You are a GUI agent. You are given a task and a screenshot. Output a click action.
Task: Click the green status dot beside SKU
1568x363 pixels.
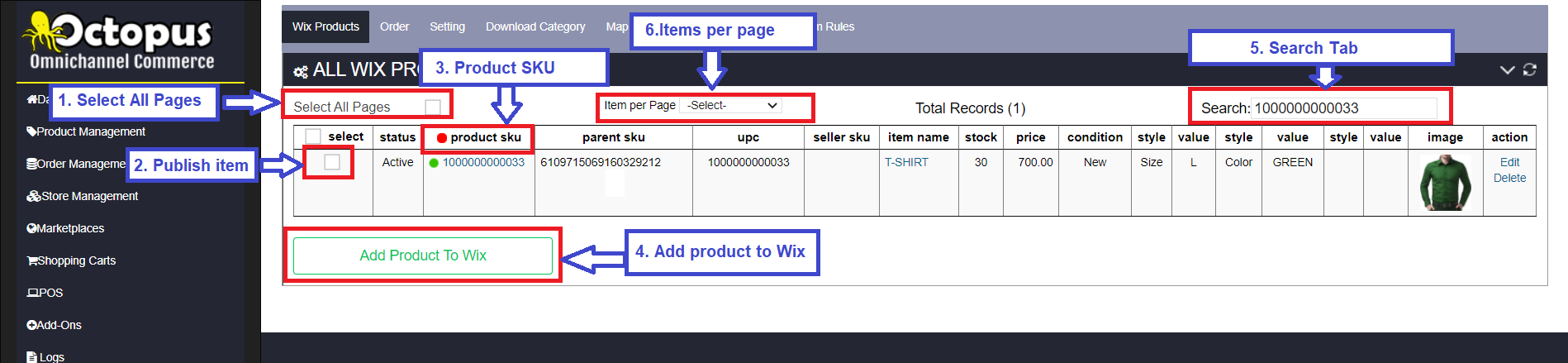pos(434,163)
